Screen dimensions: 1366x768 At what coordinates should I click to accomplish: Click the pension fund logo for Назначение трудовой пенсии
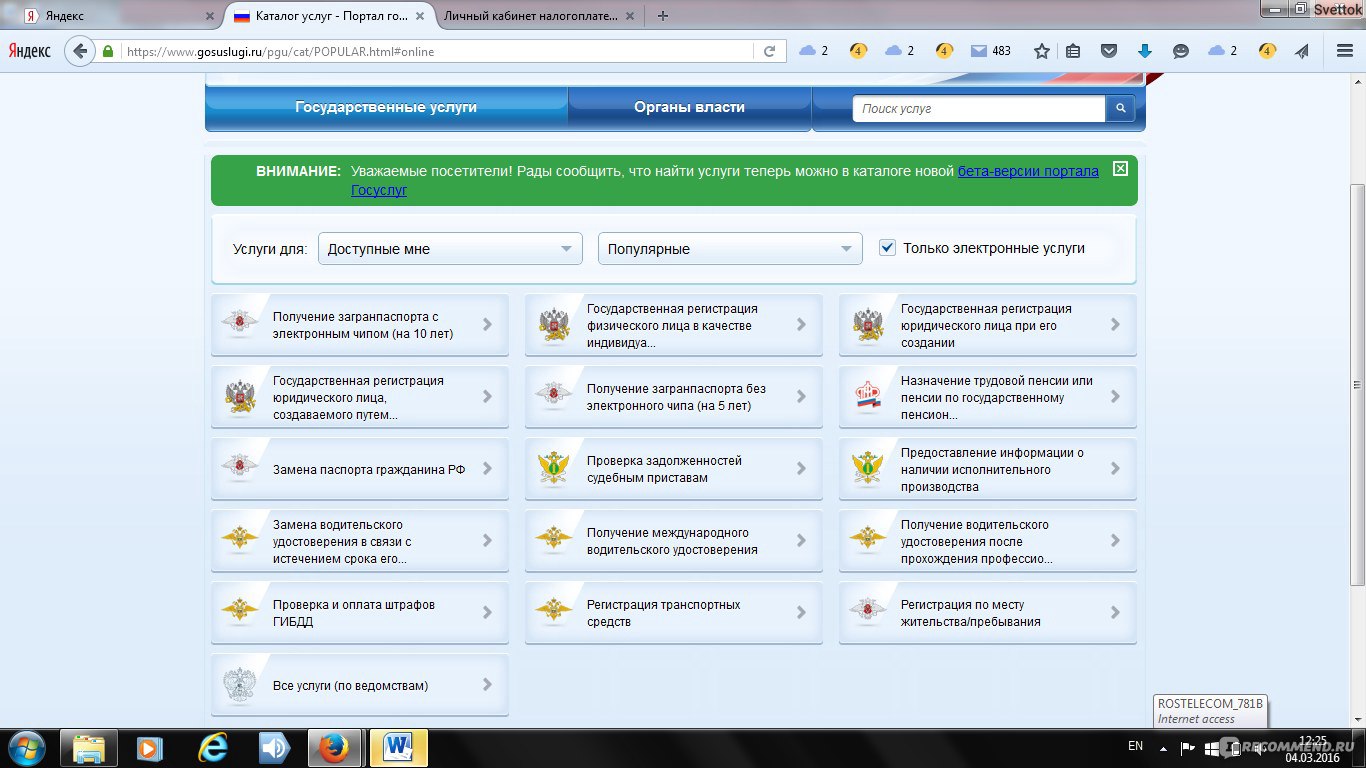pos(867,396)
